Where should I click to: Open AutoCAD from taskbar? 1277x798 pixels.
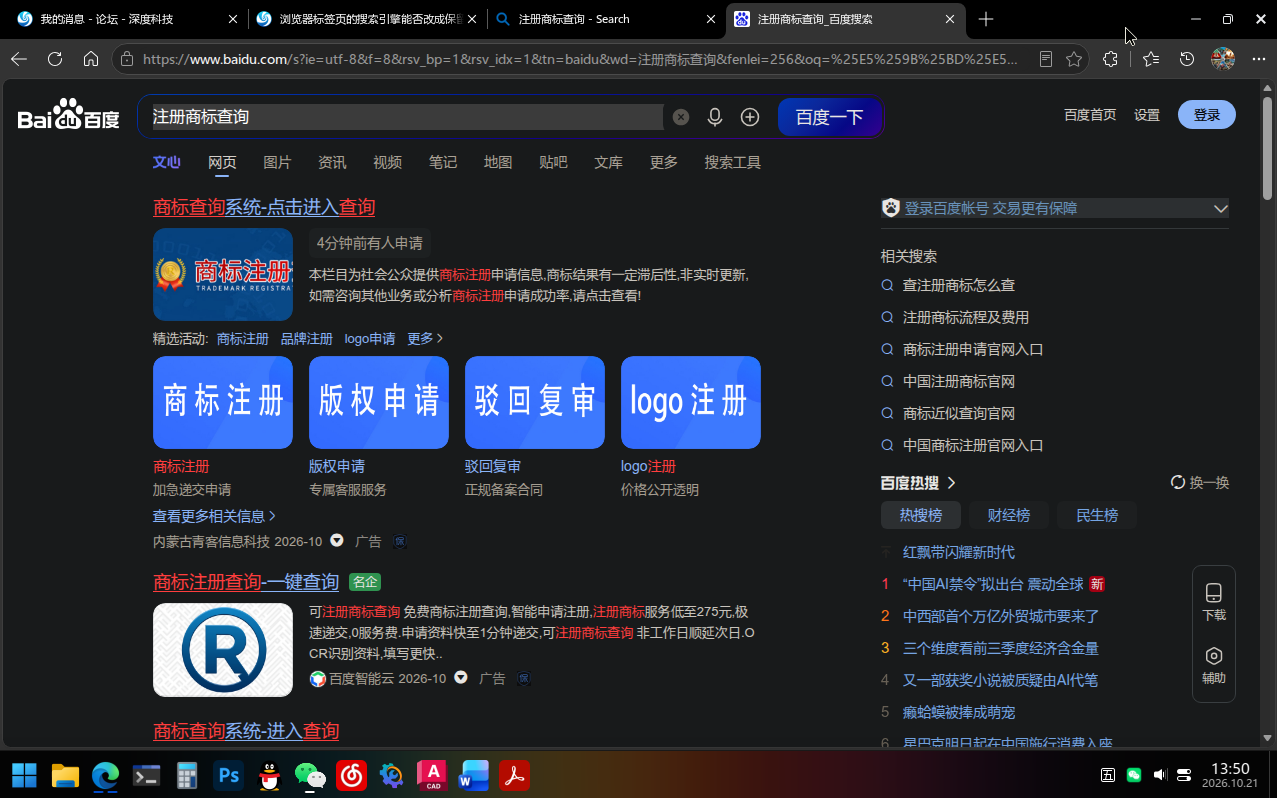click(432, 775)
